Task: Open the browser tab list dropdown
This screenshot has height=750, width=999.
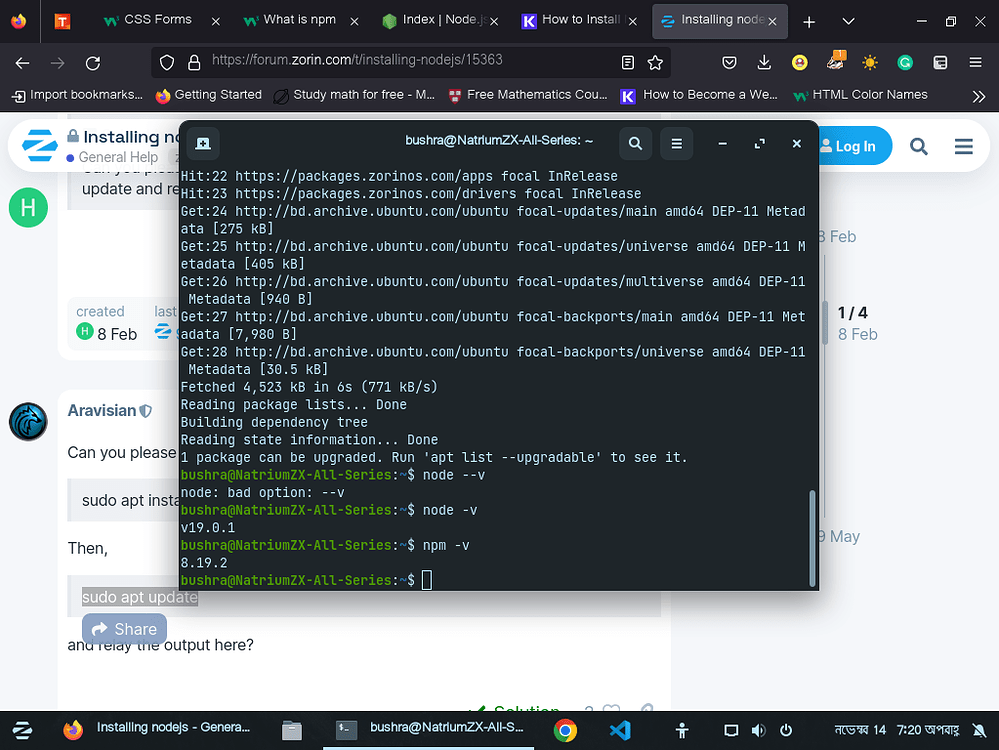Action: coord(847,20)
